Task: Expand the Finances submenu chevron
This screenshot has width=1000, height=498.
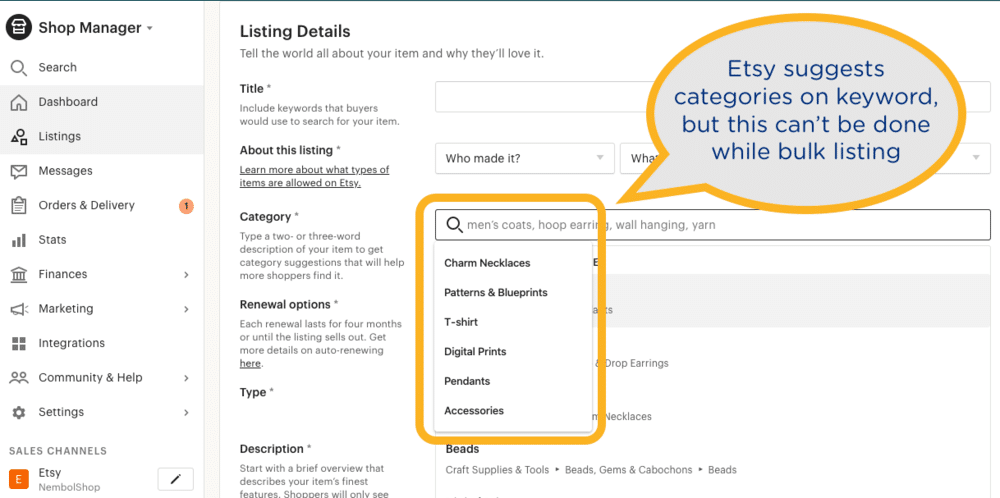Action: [186, 275]
